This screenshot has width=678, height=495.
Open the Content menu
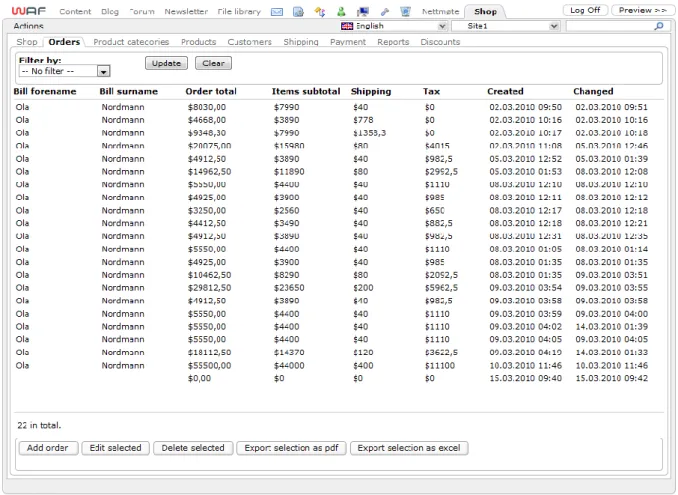point(75,12)
